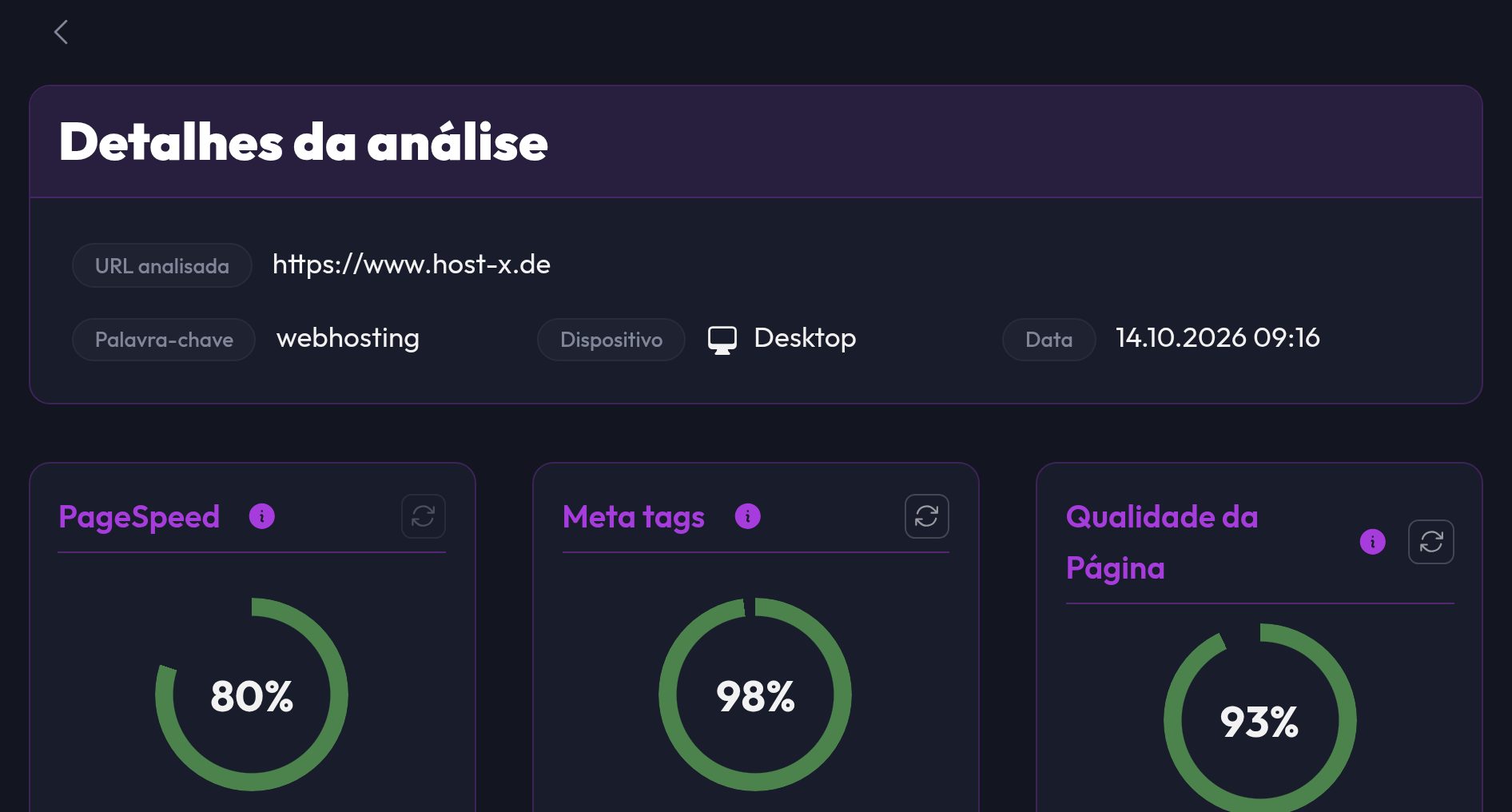Viewport: 1512px width, 812px height.
Task: Click the 80% PageSpeed score gauge
Action: point(252,695)
